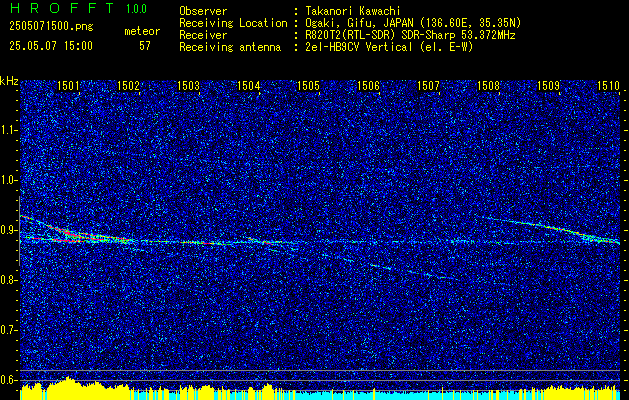
Task: Click the sloping echo trace near 1509
Action: click(558, 229)
